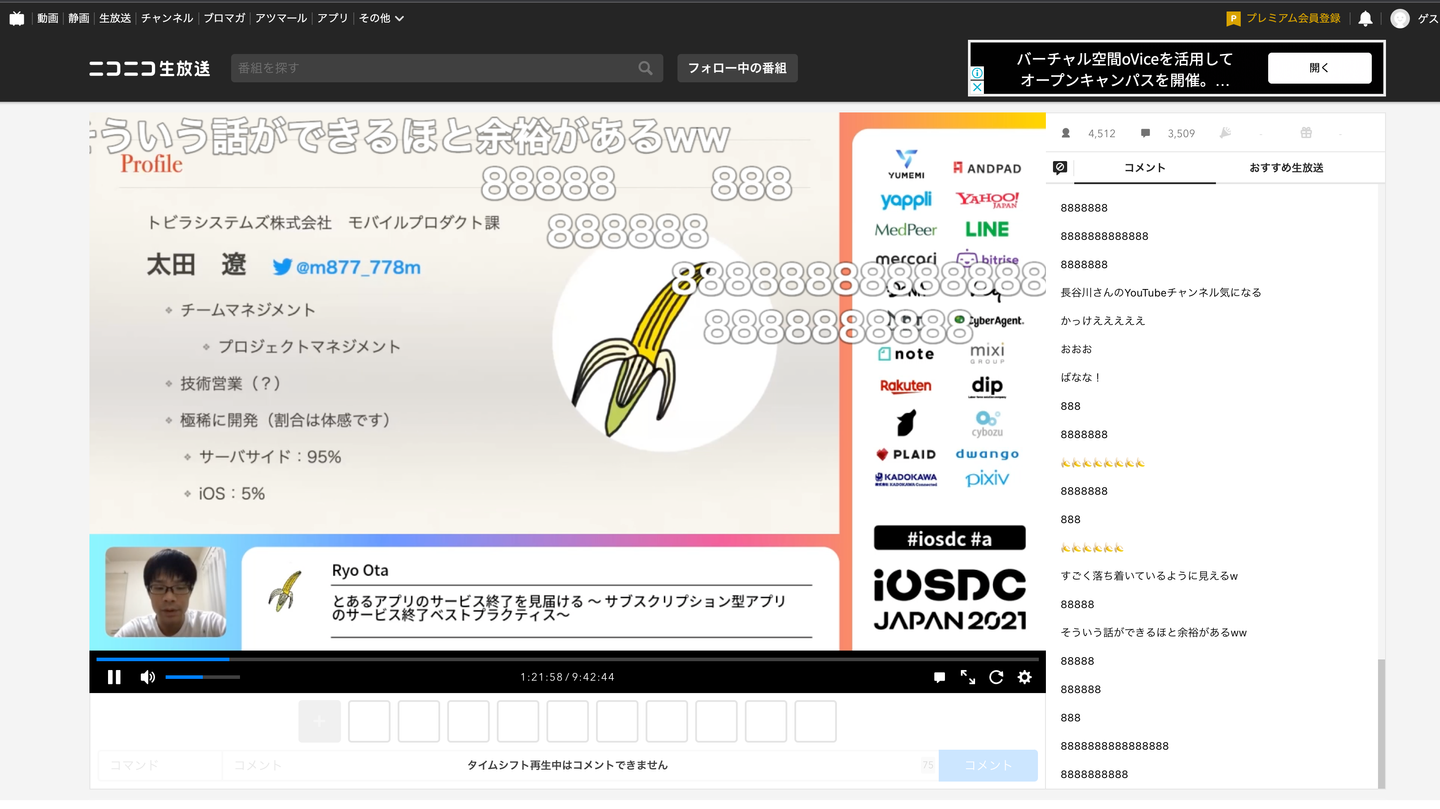The width and height of the screenshot is (1440, 809).
Task: Click フォロー中の番組 button
Action: point(737,68)
